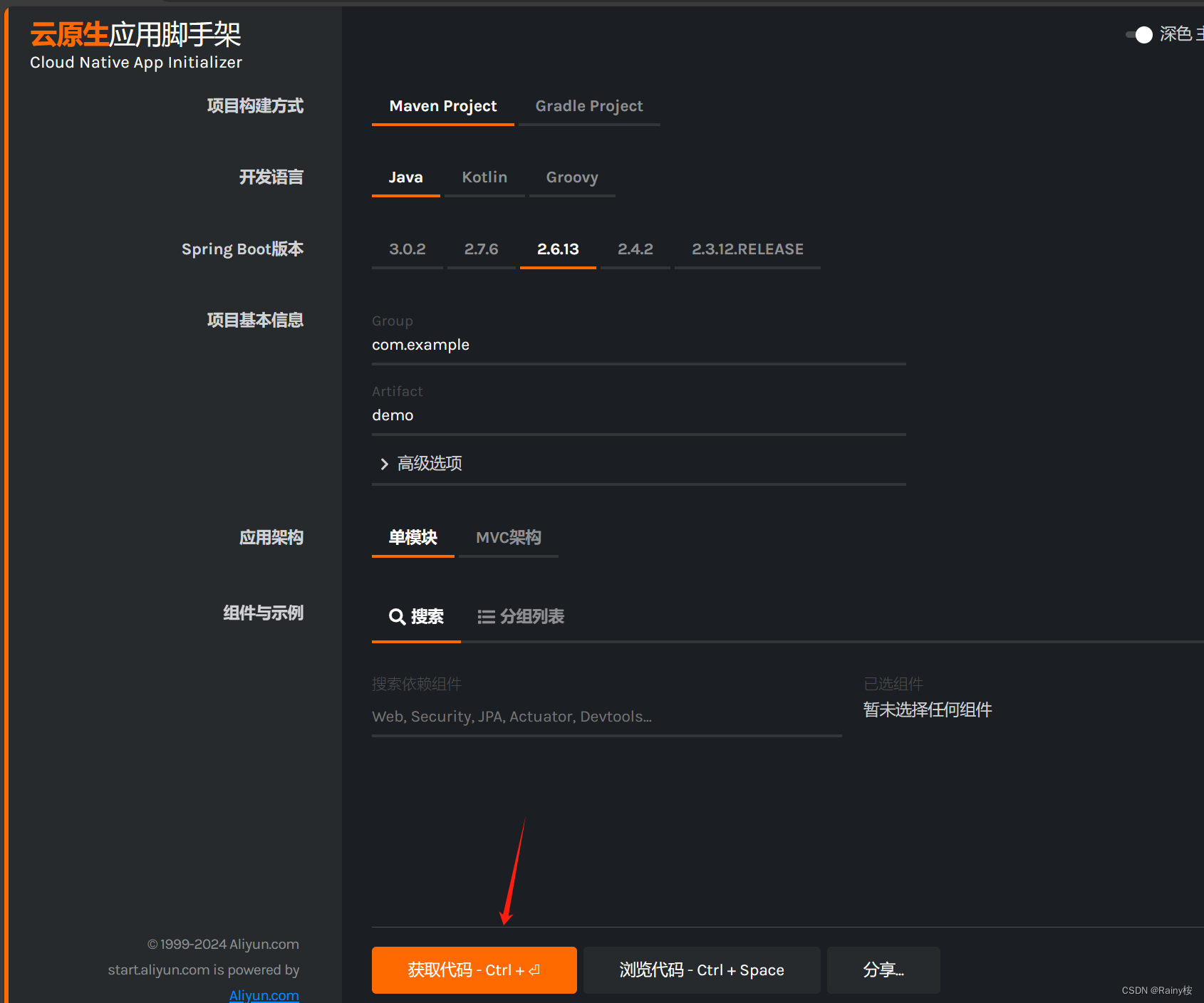
Task: Open the Aliyun.com link
Action: 264,994
